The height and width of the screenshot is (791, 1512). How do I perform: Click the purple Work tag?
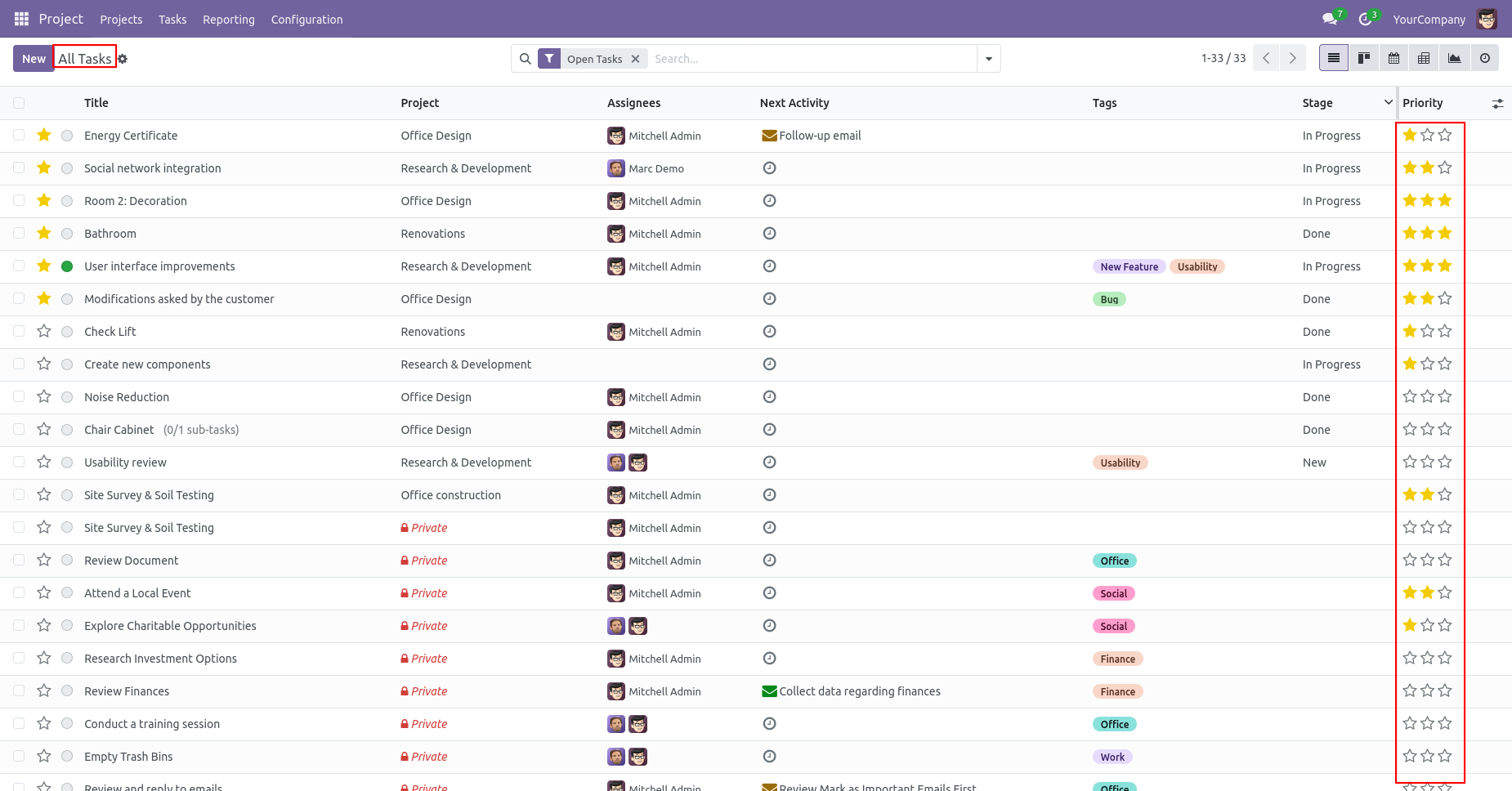(x=1112, y=757)
